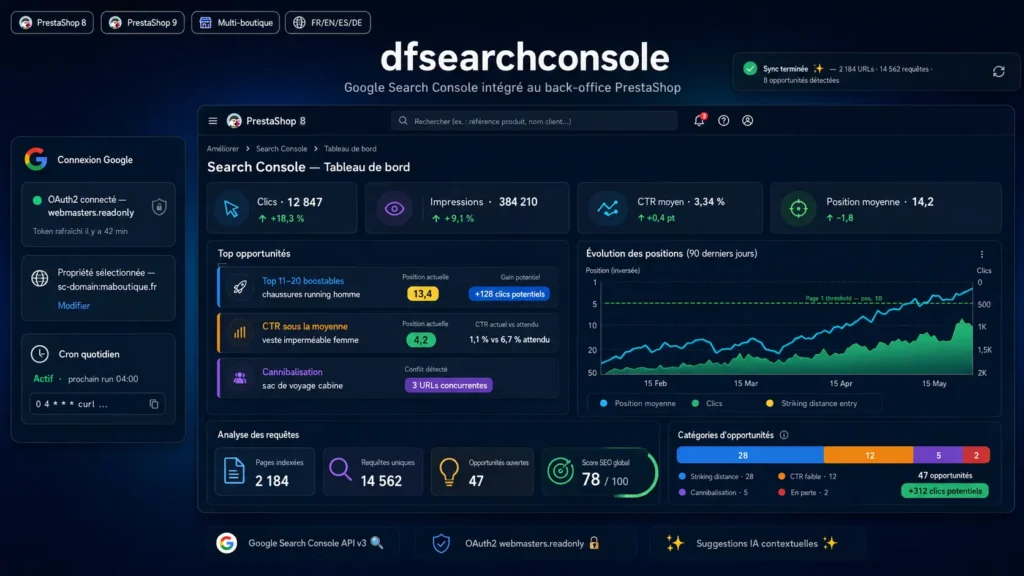Image resolution: width=1024 pixels, height=576 pixels.
Task: Open the notifications bell
Action: (x=699, y=120)
